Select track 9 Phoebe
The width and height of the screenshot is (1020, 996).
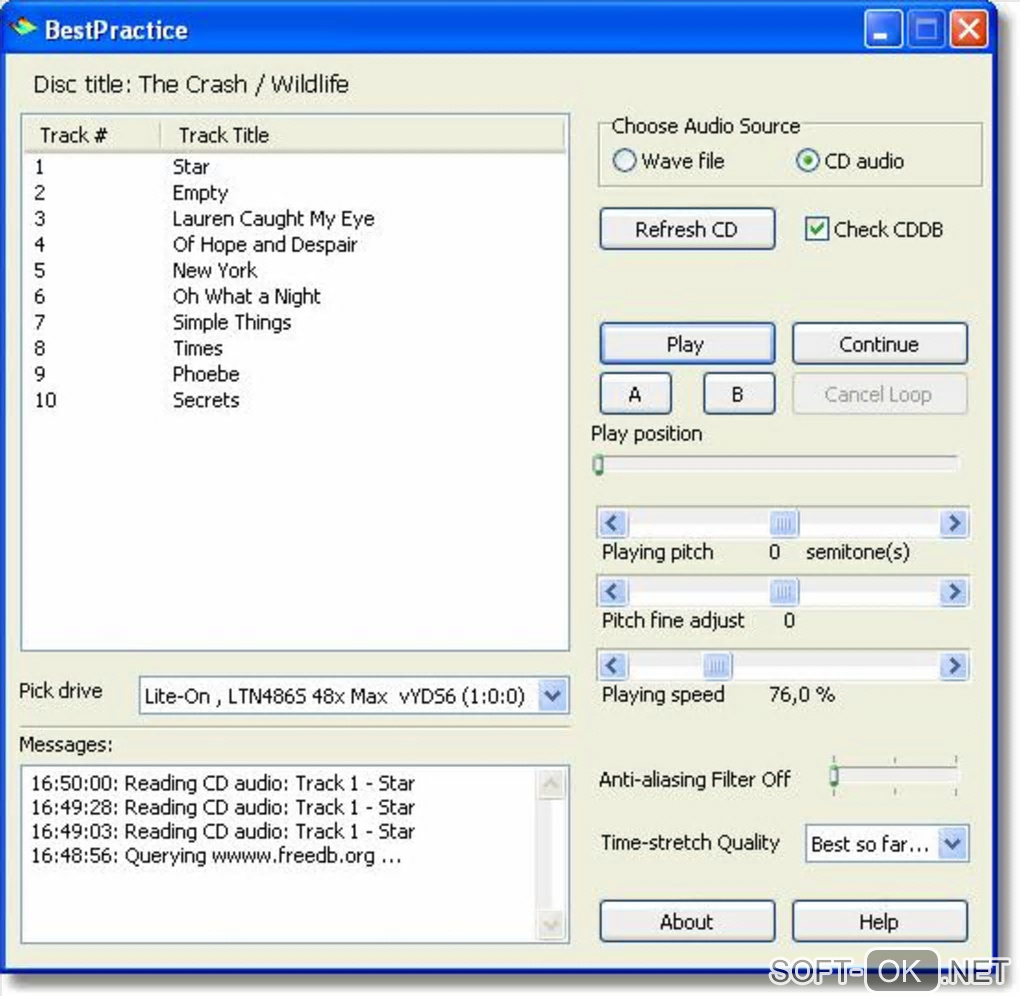pos(294,374)
